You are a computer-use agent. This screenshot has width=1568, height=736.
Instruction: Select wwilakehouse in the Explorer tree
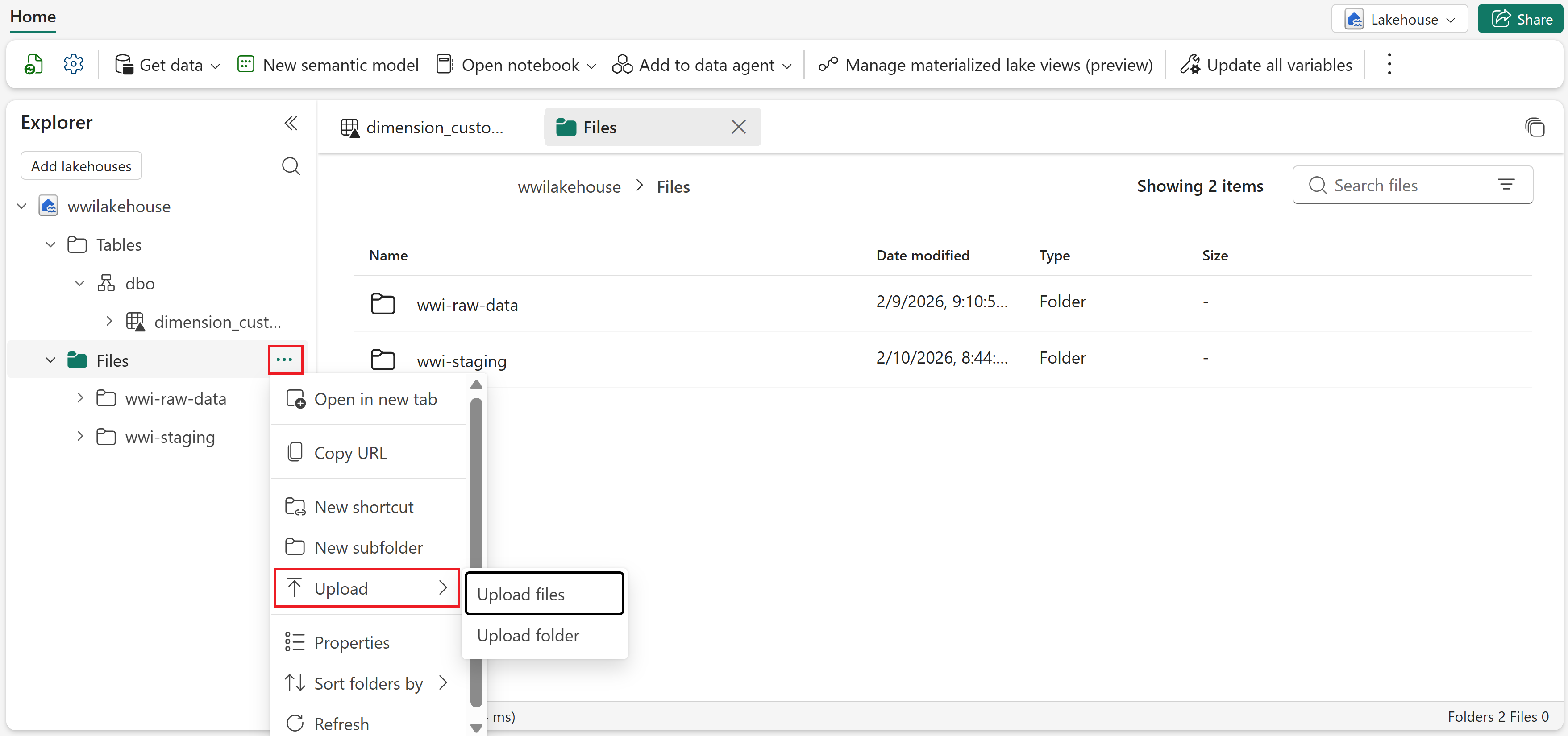pyautogui.click(x=119, y=206)
